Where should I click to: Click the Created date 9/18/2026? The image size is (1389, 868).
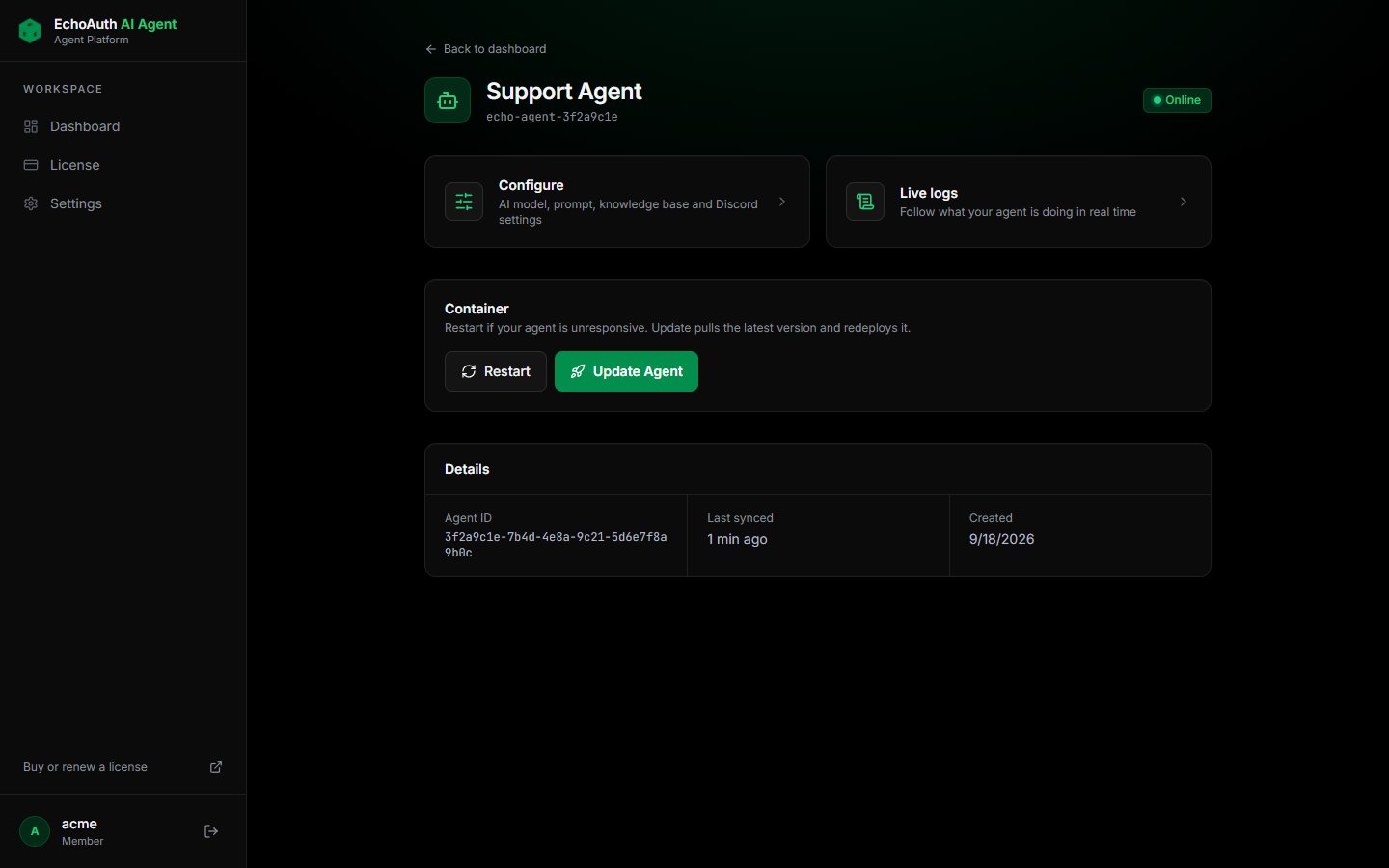click(1001, 539)
